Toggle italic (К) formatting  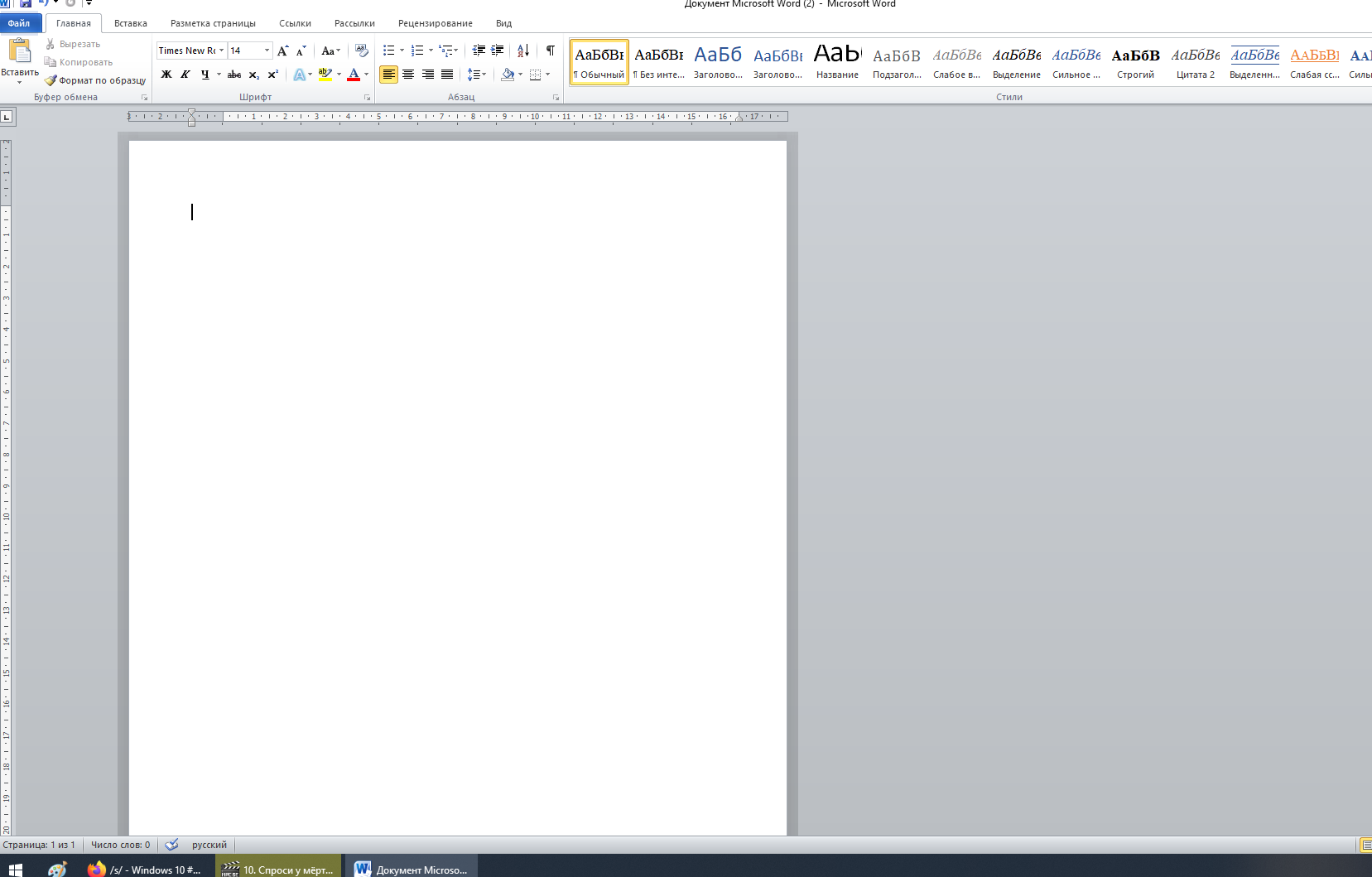(185, 75)
